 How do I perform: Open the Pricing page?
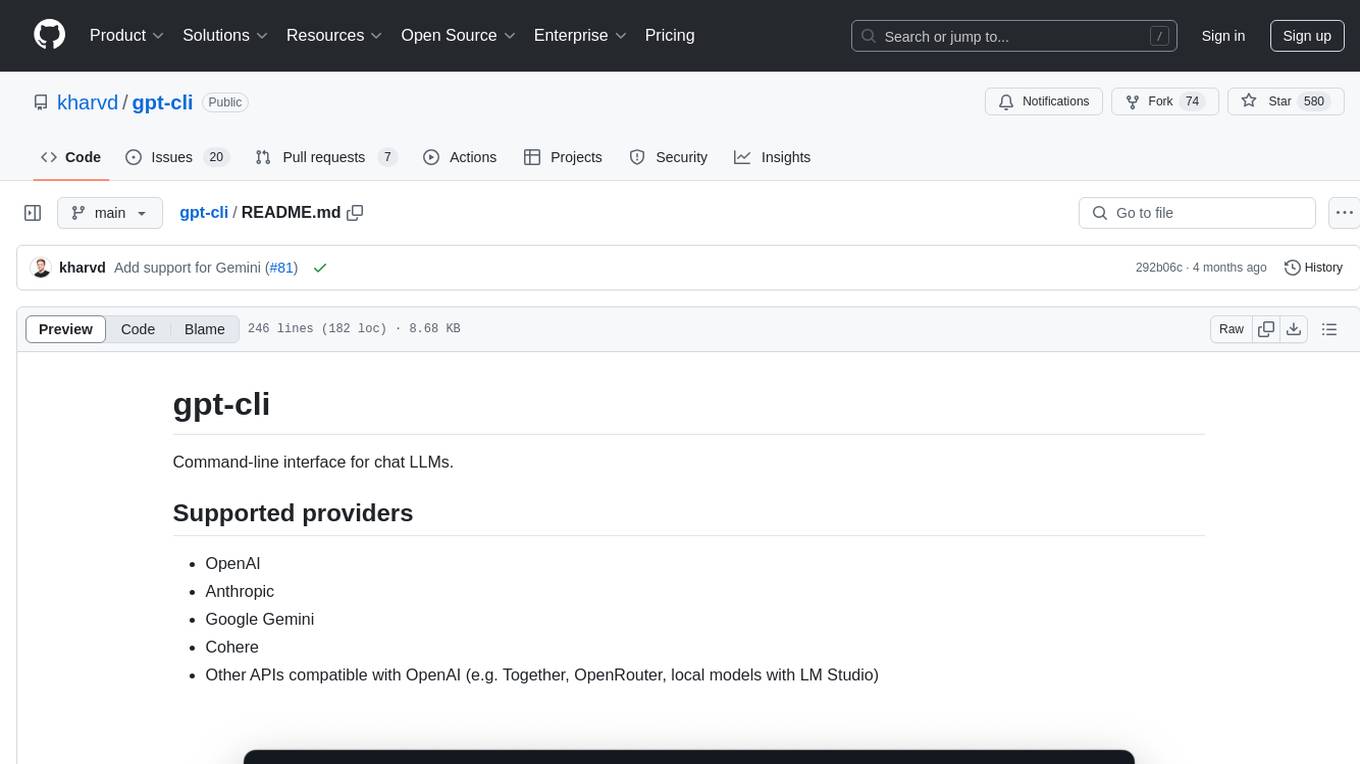pyautogui.click(x=670, y=35)
